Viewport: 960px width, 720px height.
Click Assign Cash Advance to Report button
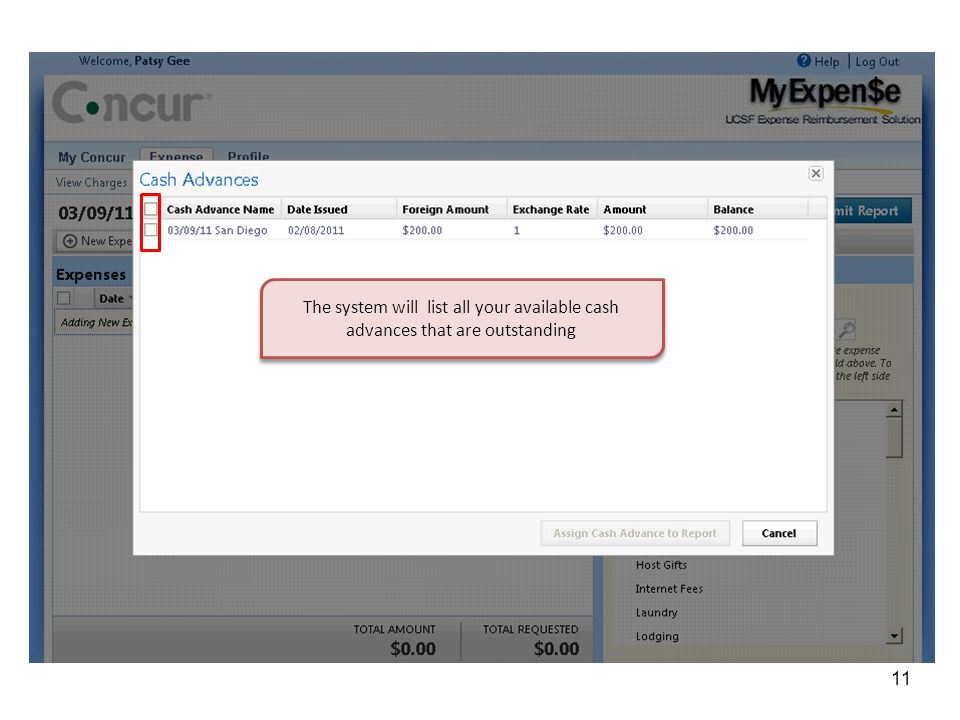[x=635, y=533]
